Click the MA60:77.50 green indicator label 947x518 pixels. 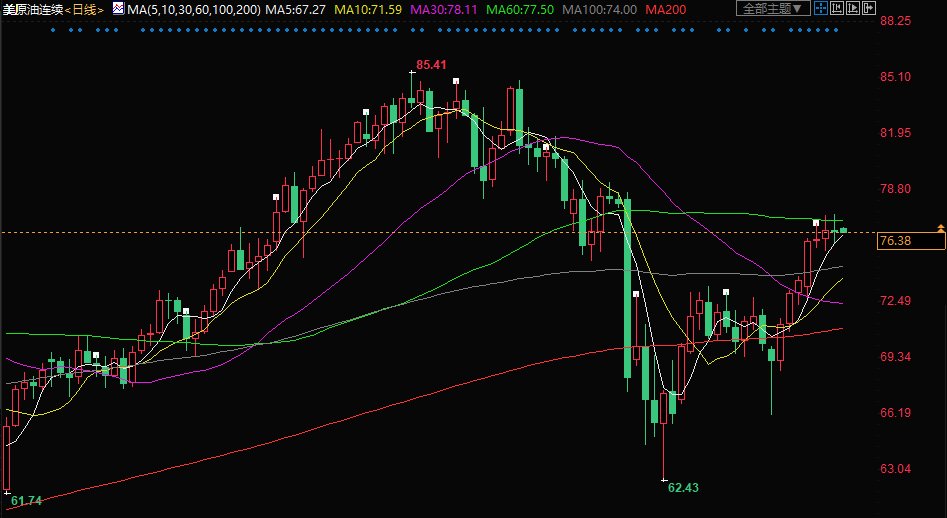point(519,9)
